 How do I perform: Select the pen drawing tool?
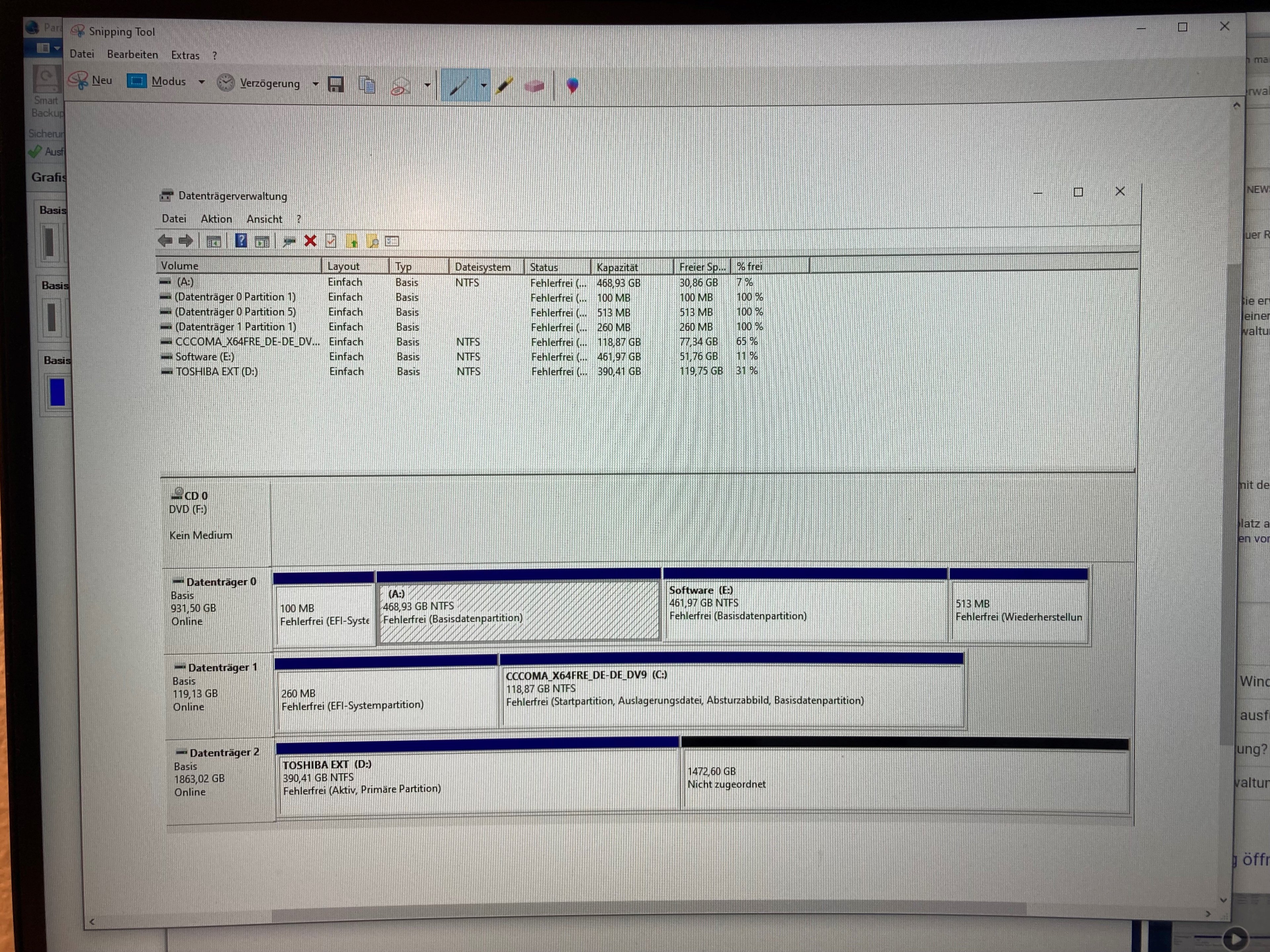pyautogui.click(x=459, y=86)
